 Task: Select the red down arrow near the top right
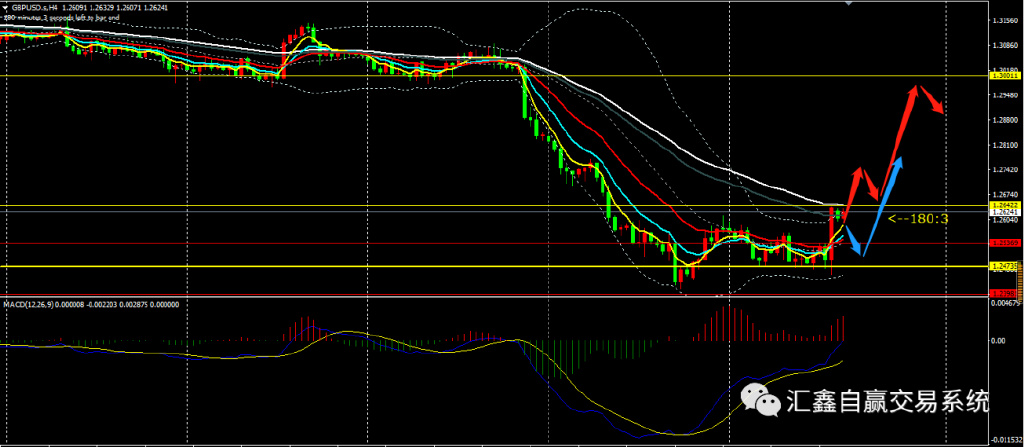(931, 100)
